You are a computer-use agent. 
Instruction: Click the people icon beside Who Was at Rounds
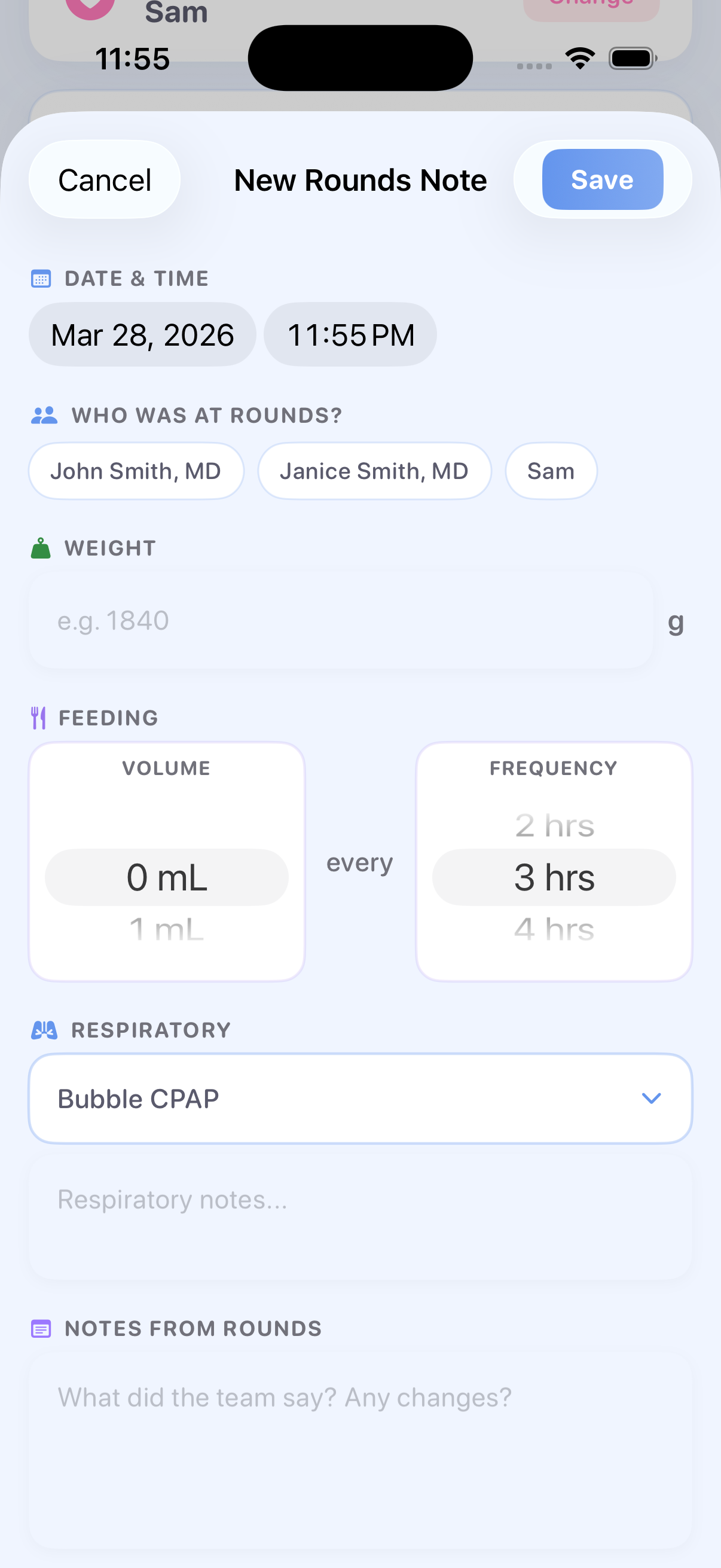tap(44, 415)
